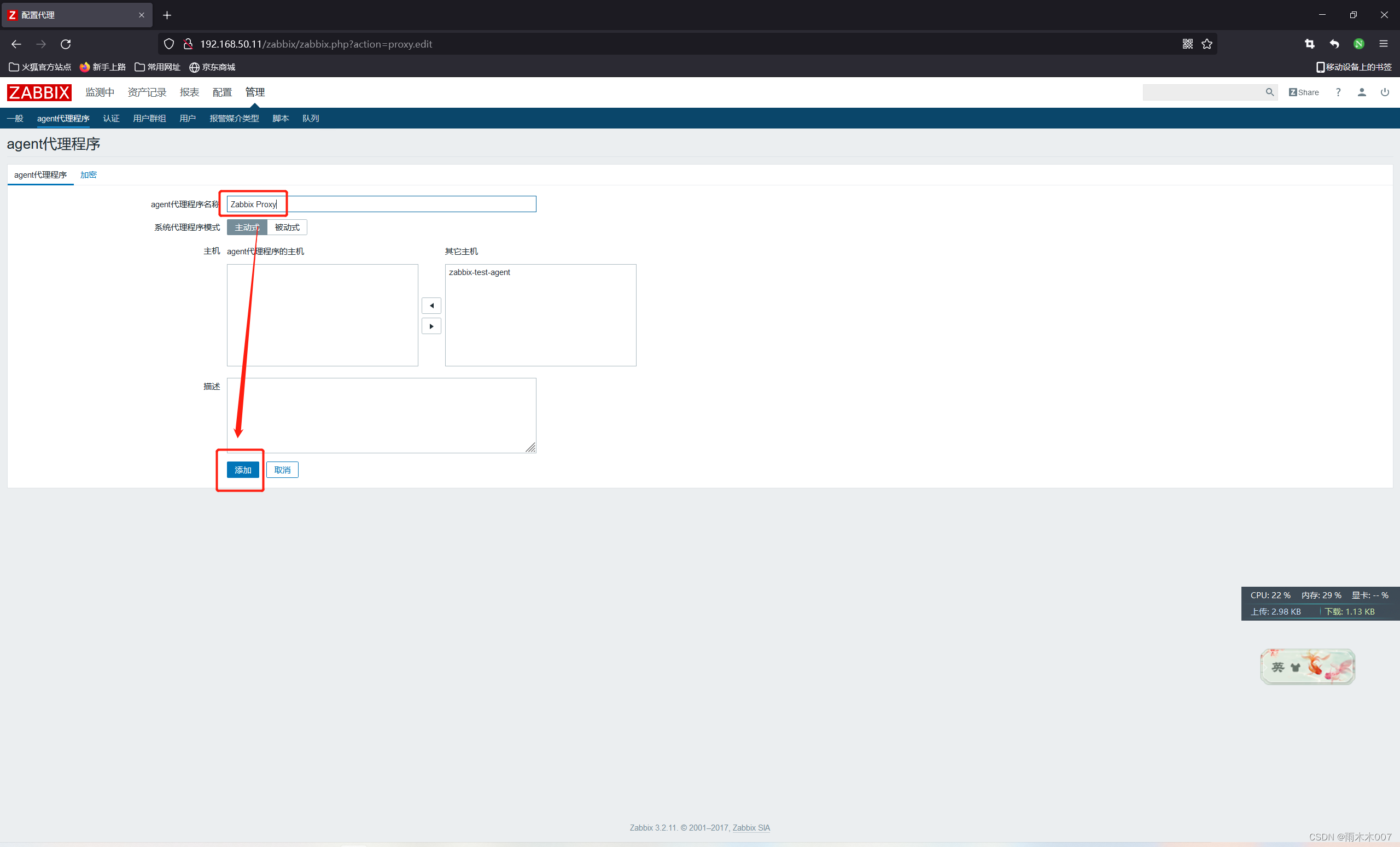Select 主动式 proxy mode
Viewport: 1400px width, 847px height.
click(247, 227)
